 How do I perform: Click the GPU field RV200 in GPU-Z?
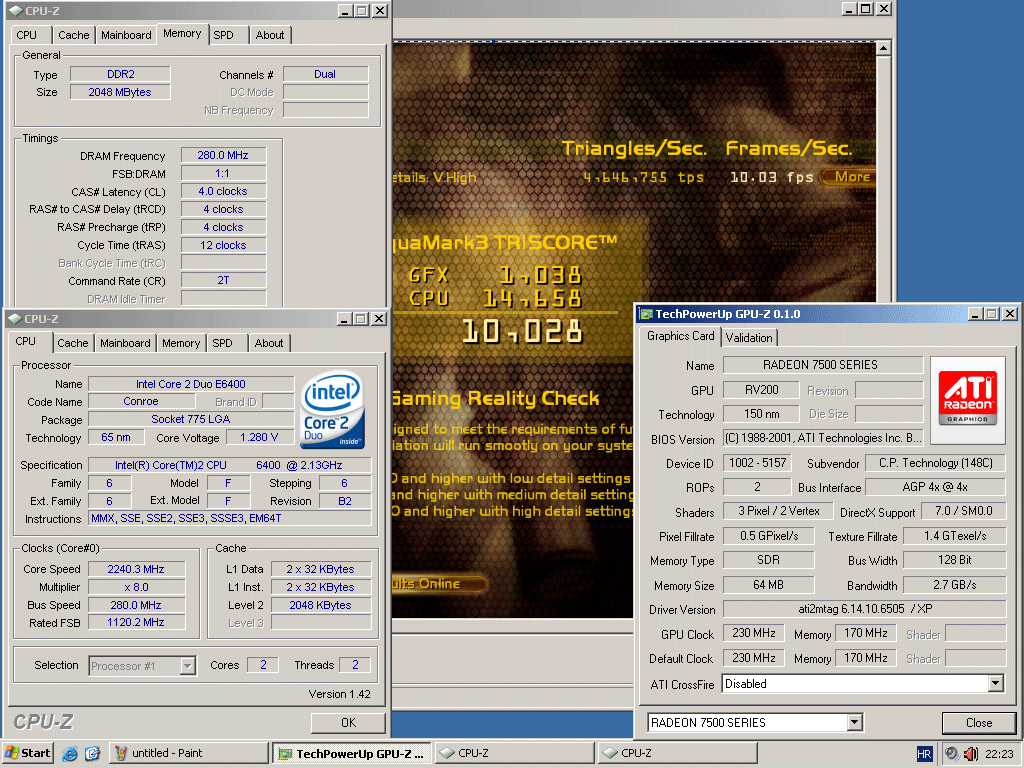pos(761,390)
